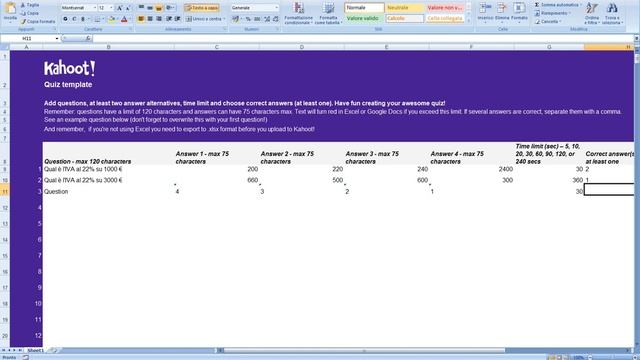Align cell text to the left
640x360 pixels.
click(141, 19)
